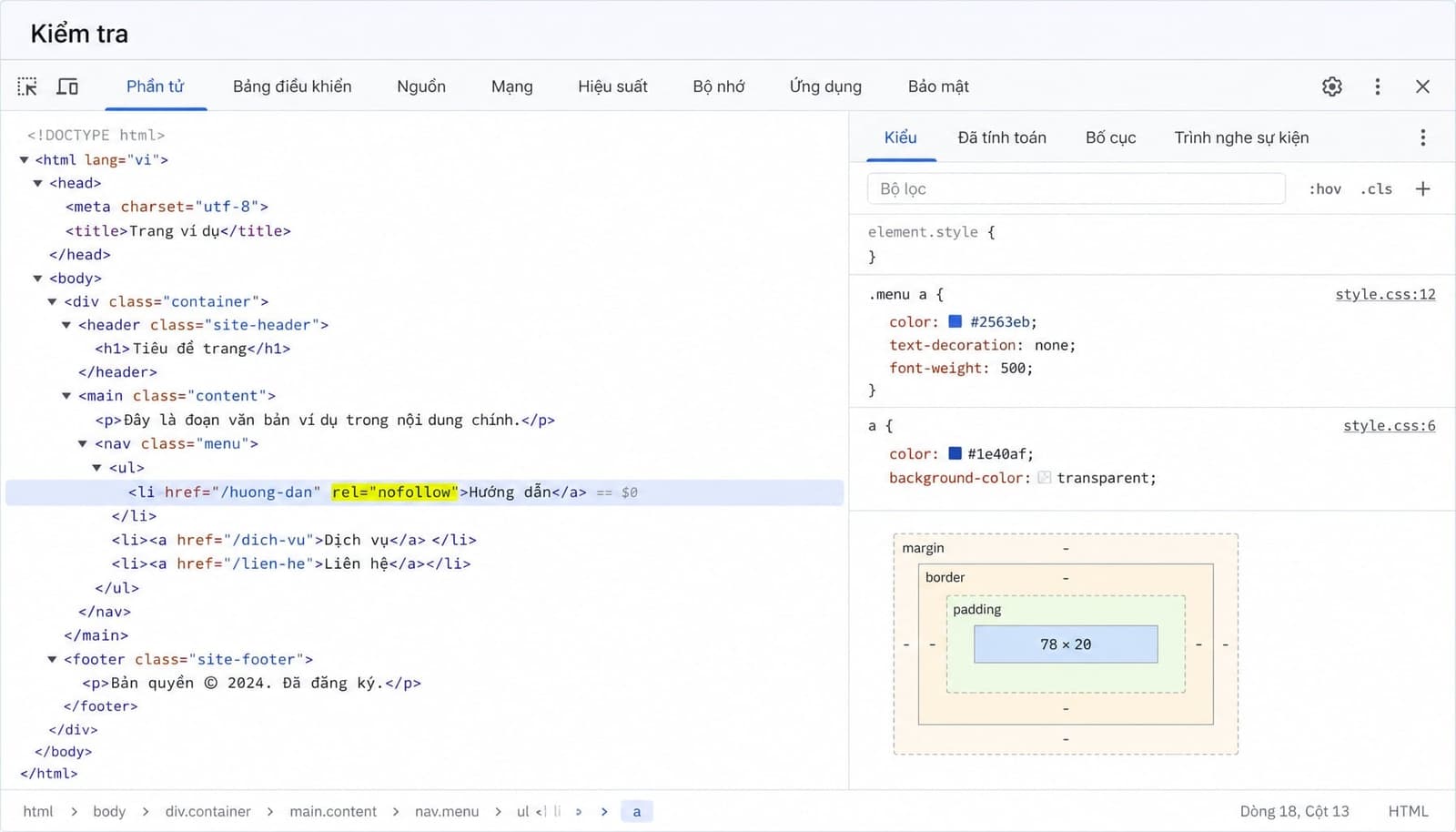
Task: Edit the font-weight 500 value
Action: pyautogui.click(x=1013, y=368)
